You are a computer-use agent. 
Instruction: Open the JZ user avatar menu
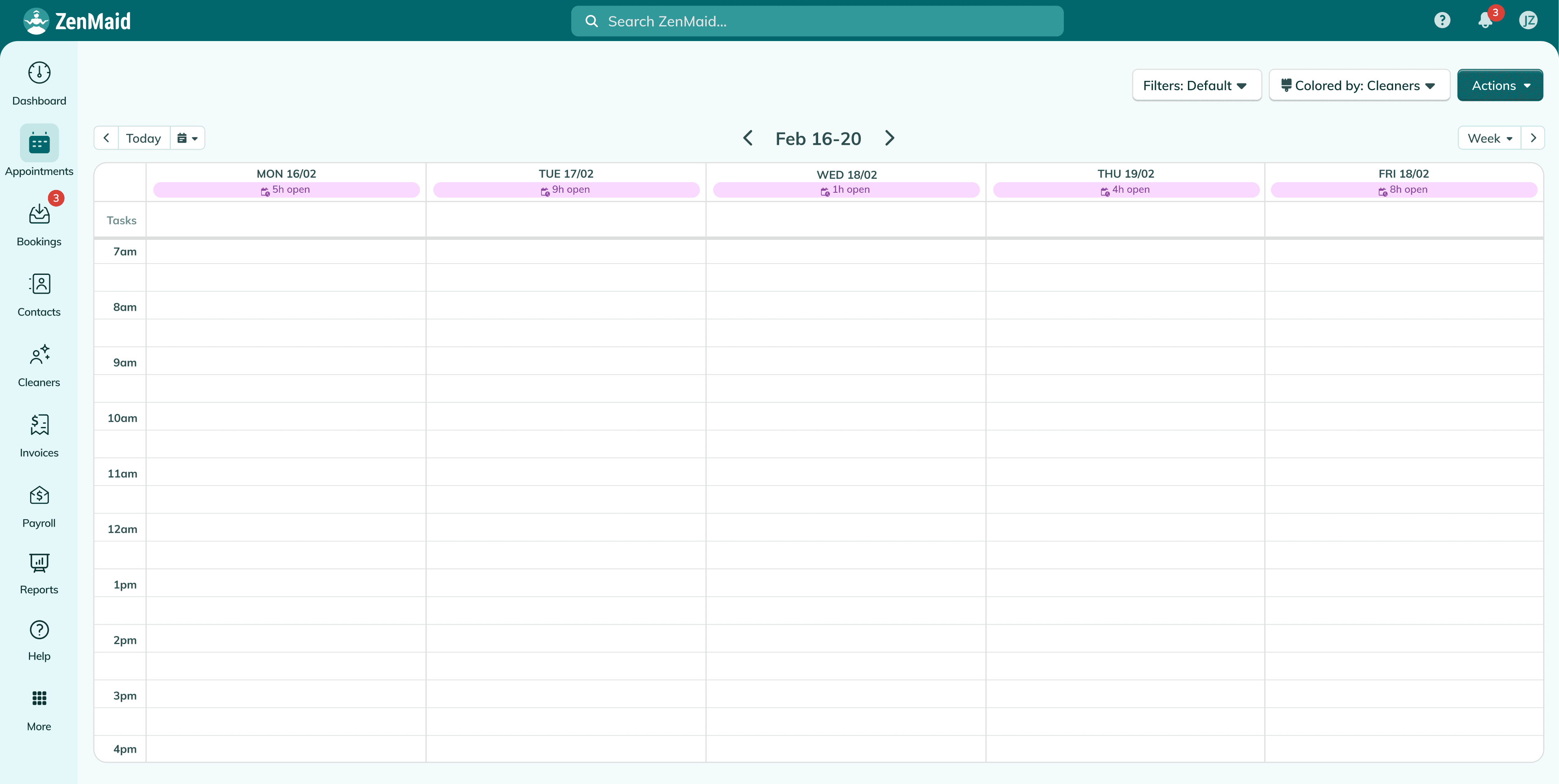point(1528,21)
